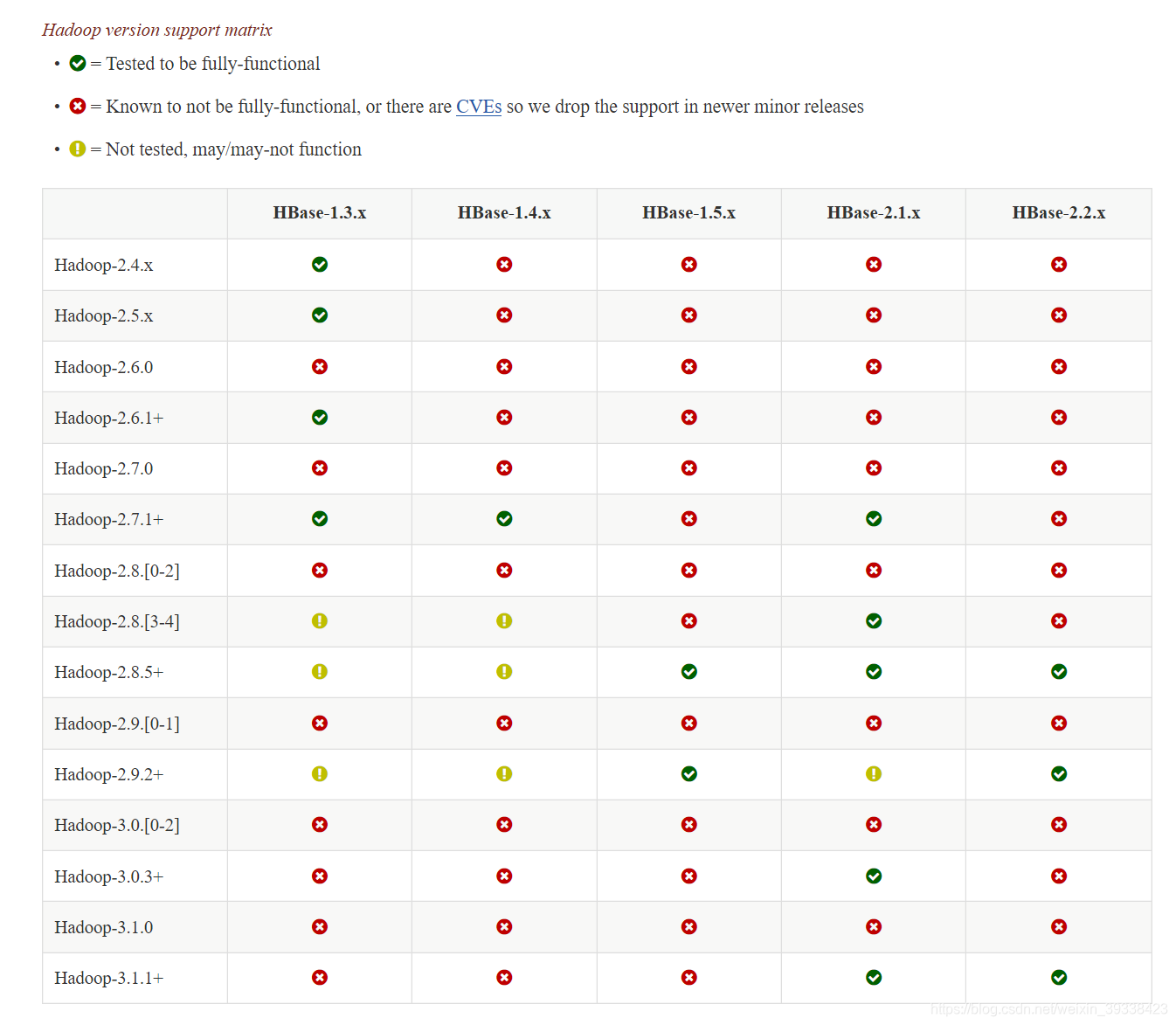The height and width of the screenshot is (1025, 1176).
Task: Select the HBase-1.3.x column header
Action: (320, 213)
